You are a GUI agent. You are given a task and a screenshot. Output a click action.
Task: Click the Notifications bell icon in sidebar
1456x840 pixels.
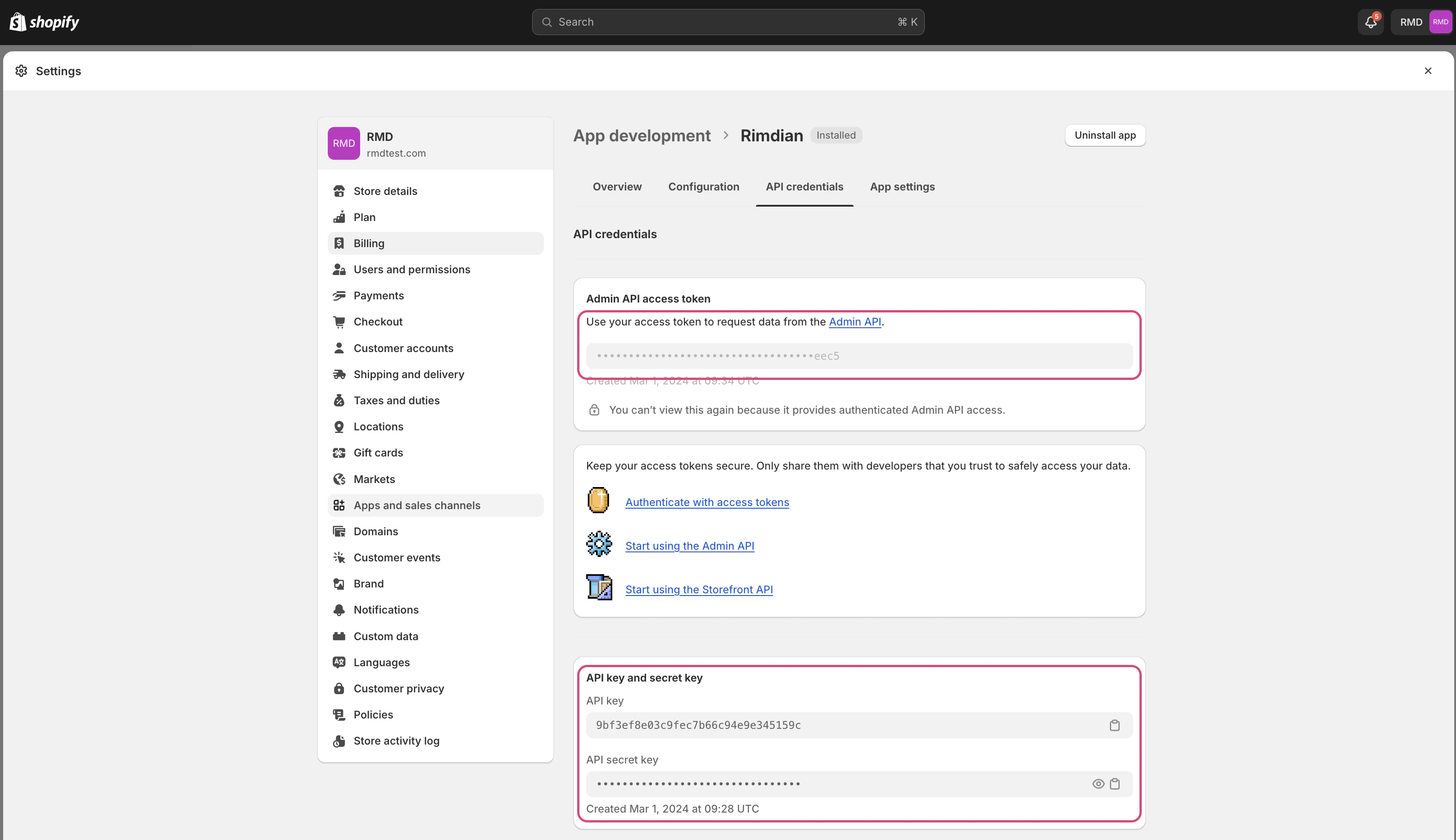(339, 610)
